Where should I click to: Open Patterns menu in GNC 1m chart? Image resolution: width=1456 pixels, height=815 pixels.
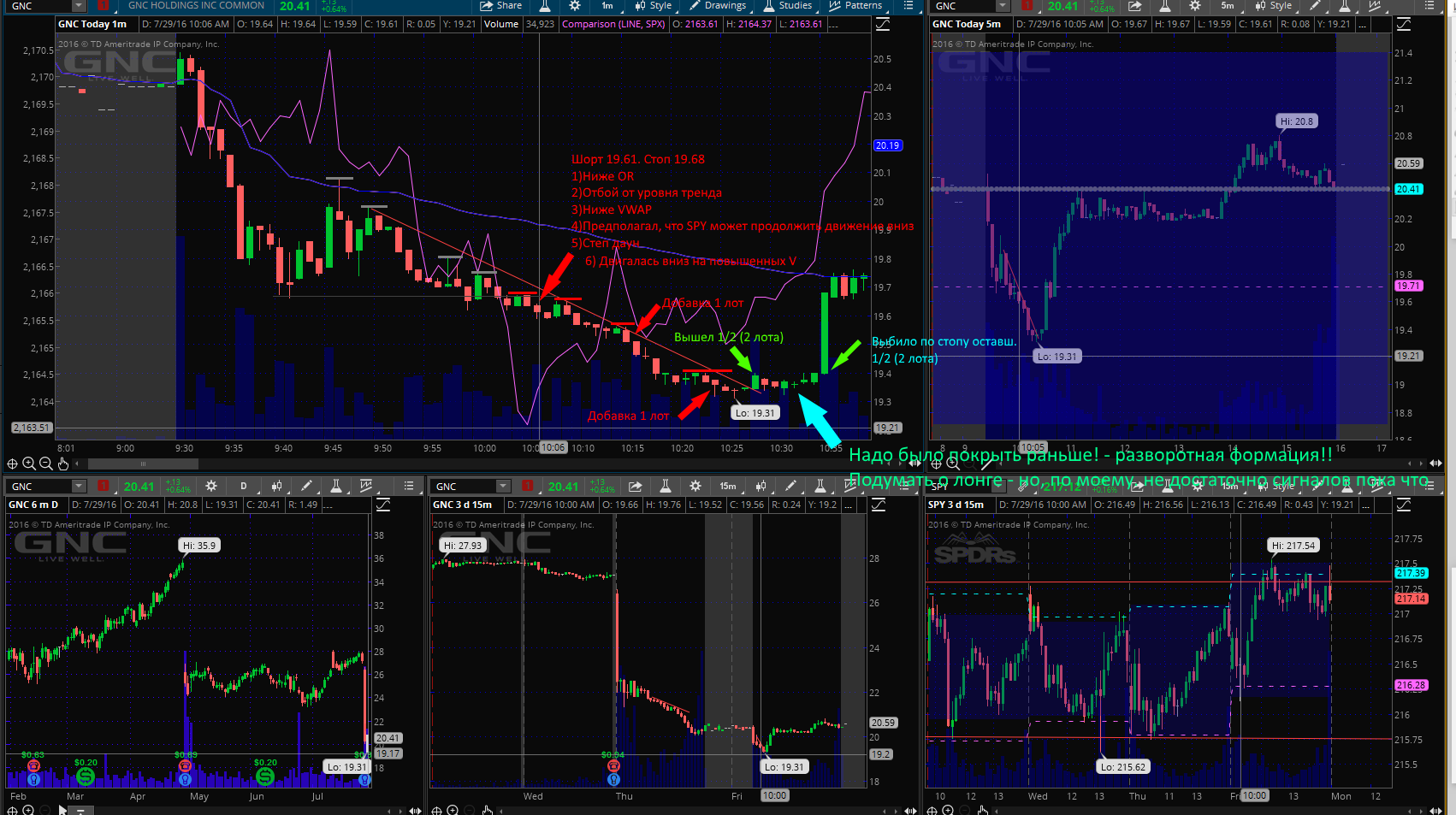pyautogui.click(x=855, y=5)
